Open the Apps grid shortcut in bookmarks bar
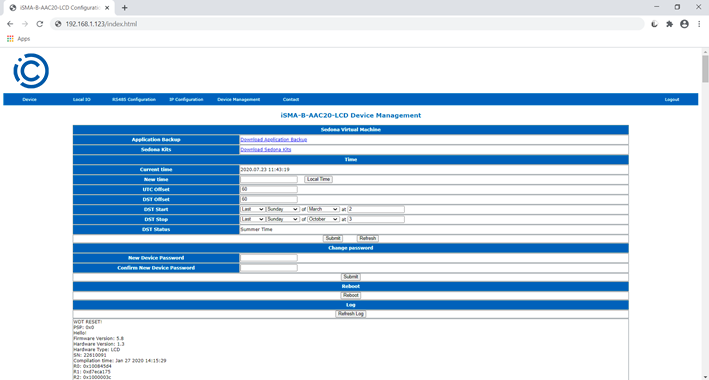Screen dimensions: 709x380 click(x=18, y=39)
